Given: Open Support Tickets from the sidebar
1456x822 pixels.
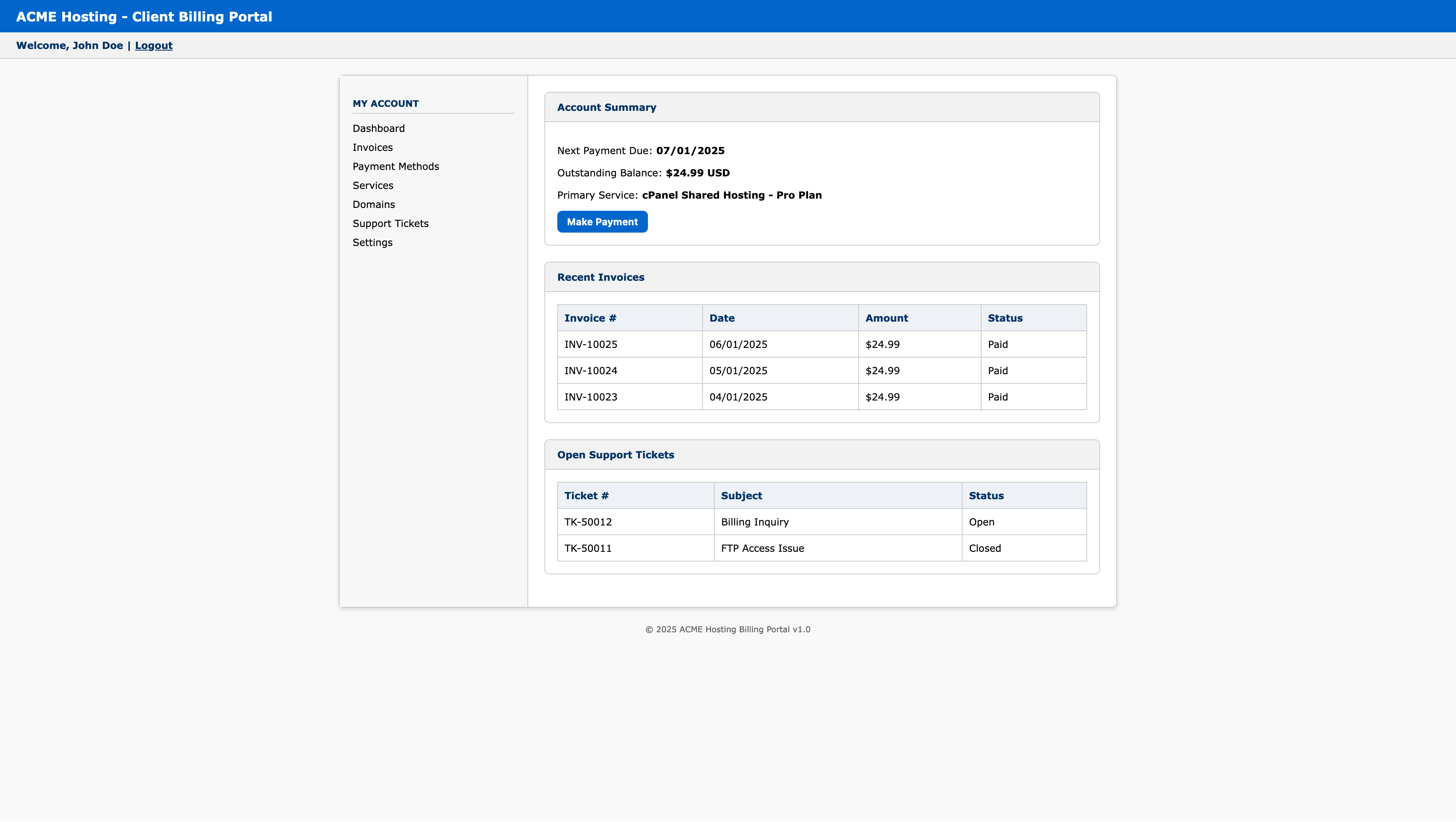Looking at the screenshot, I should 390,223.
